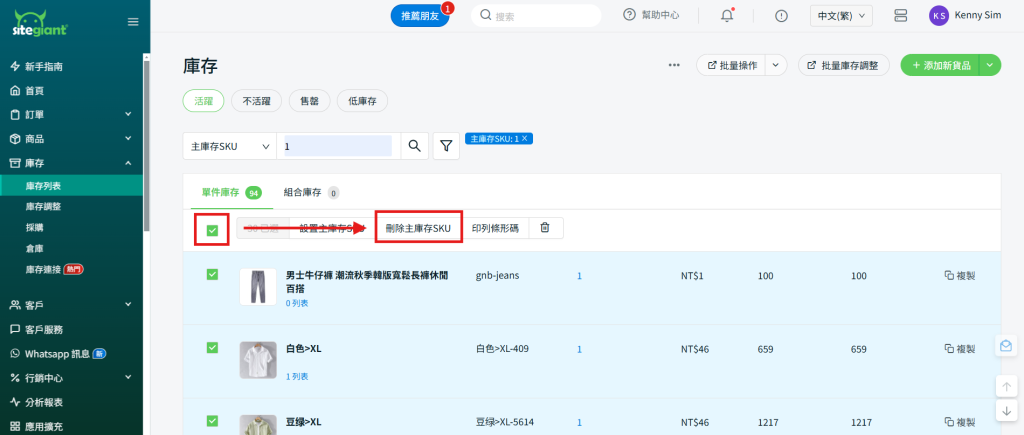Open the arrow beside 添加新貨品
This screenshot has width=1024, height=435.
coord(990,65)
